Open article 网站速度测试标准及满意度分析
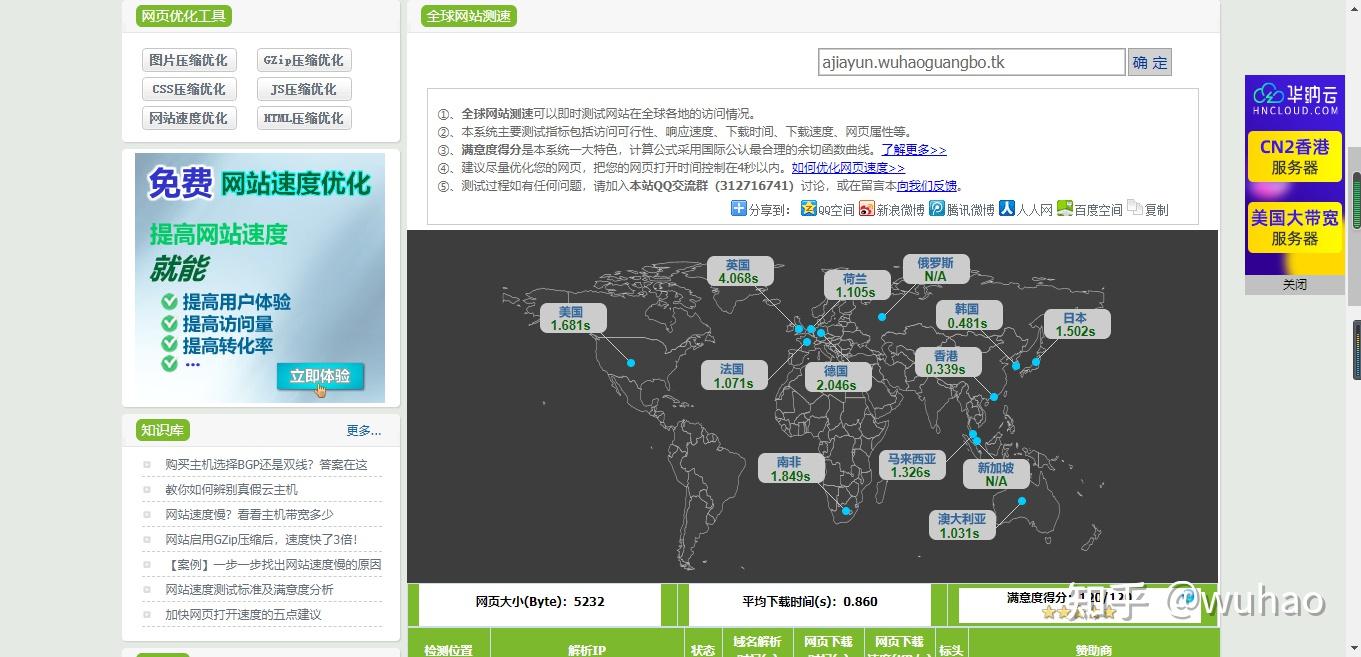This screenshot has height=657, width=1361. pos(249,589)
